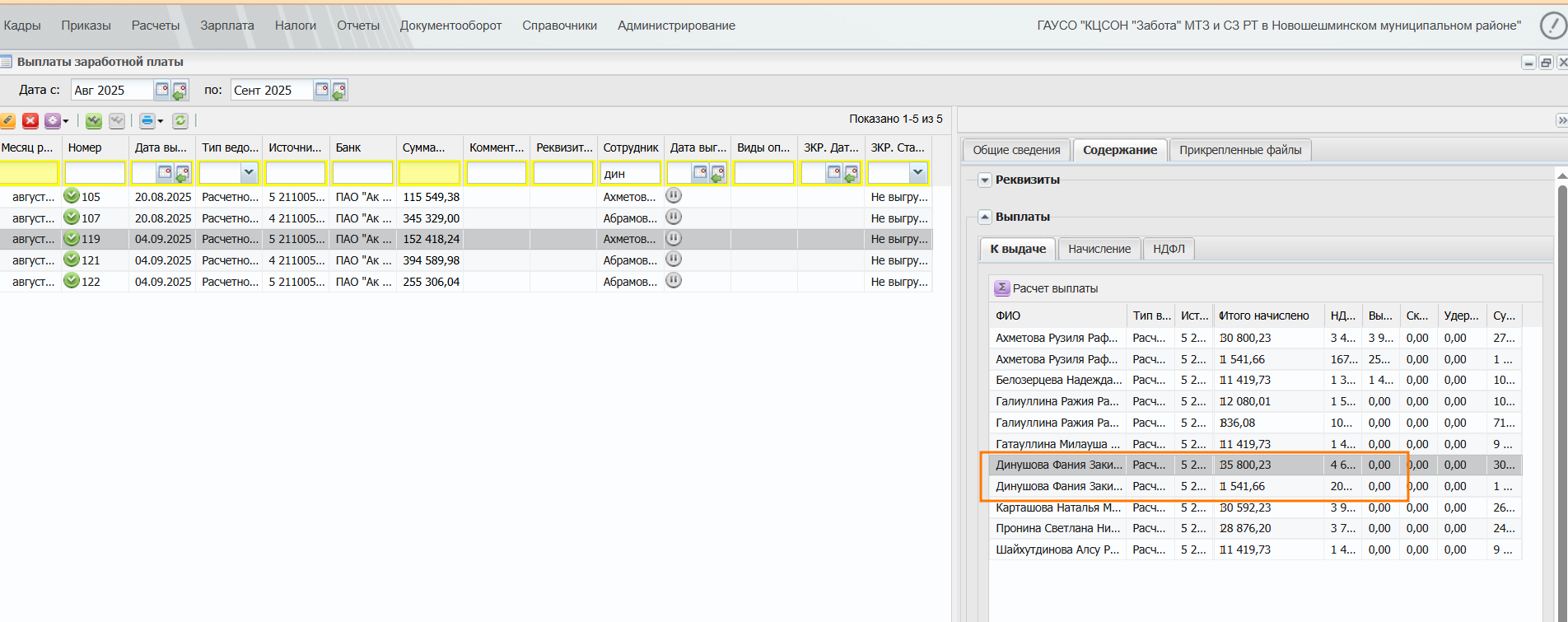Open the purple gear dropdown arrow

click(66, 122)
